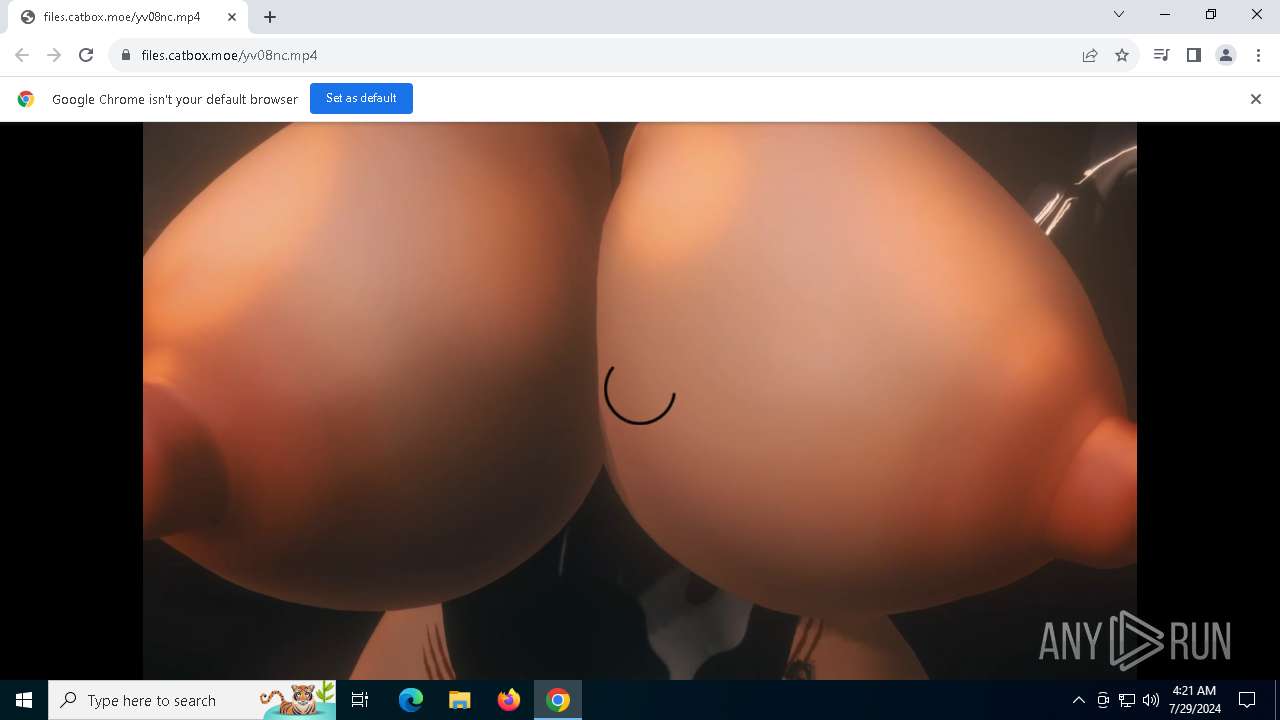Go forward to next page
This screenshot has height=720, width=1280.
(54, 55)
